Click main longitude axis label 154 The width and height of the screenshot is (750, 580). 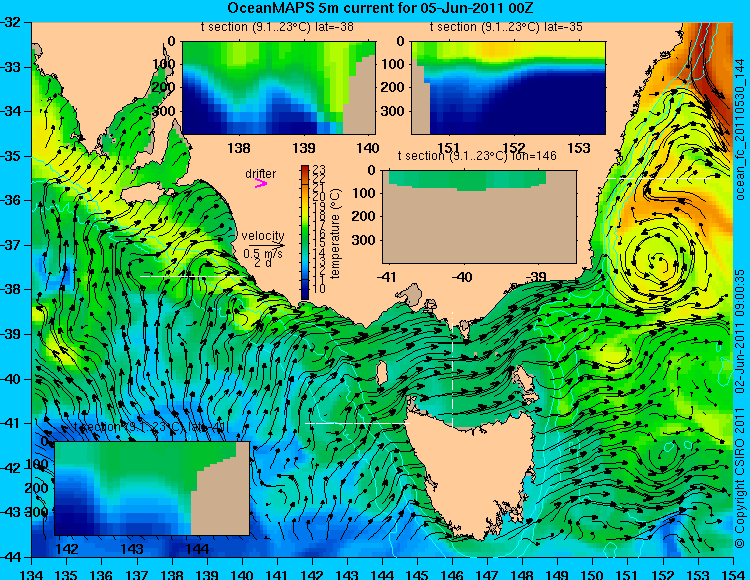733,574
